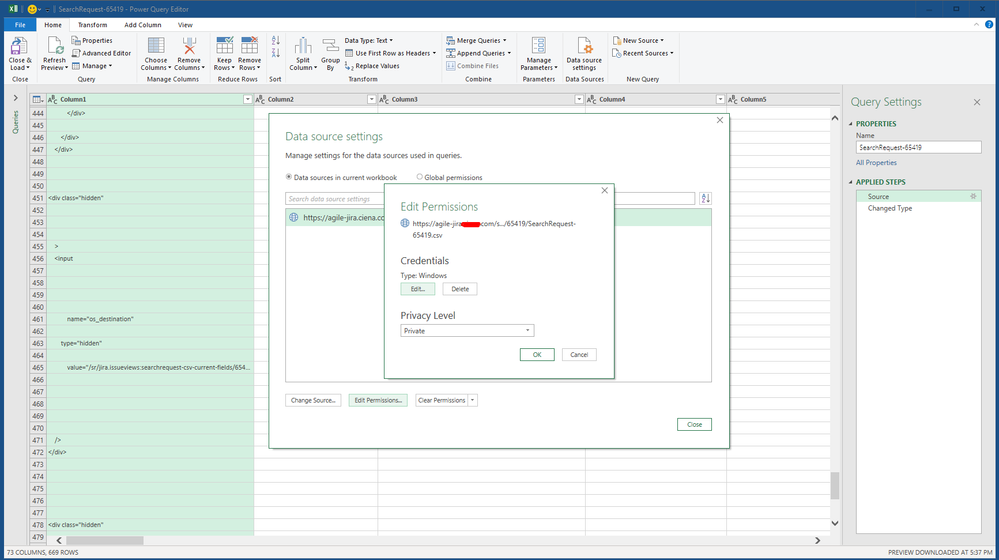The width and height of the screenshot is (999, 560).
Task: Close the Query Settings pane
Action: coord(977,102)
